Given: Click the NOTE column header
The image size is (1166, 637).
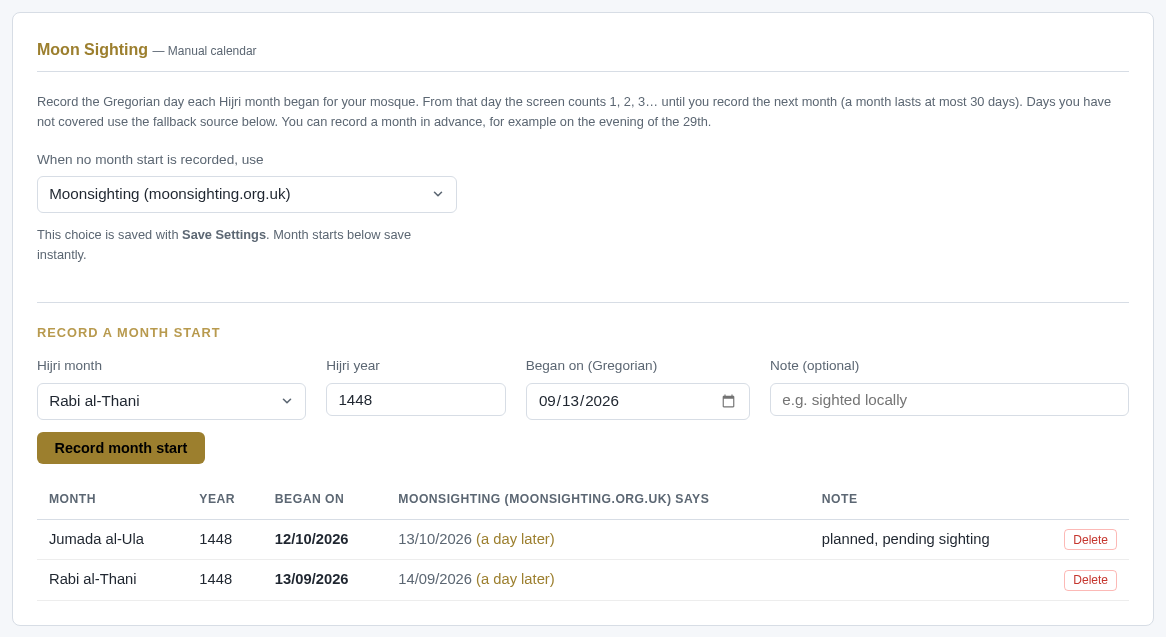Looking at the screenshot, I should click(840, 499).
